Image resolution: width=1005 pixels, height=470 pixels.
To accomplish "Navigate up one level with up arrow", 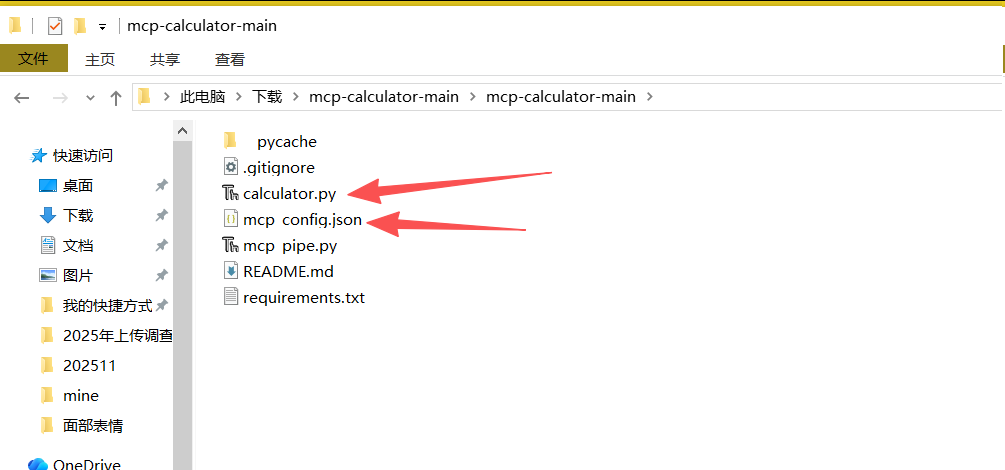I will click(x=116, y=98).
